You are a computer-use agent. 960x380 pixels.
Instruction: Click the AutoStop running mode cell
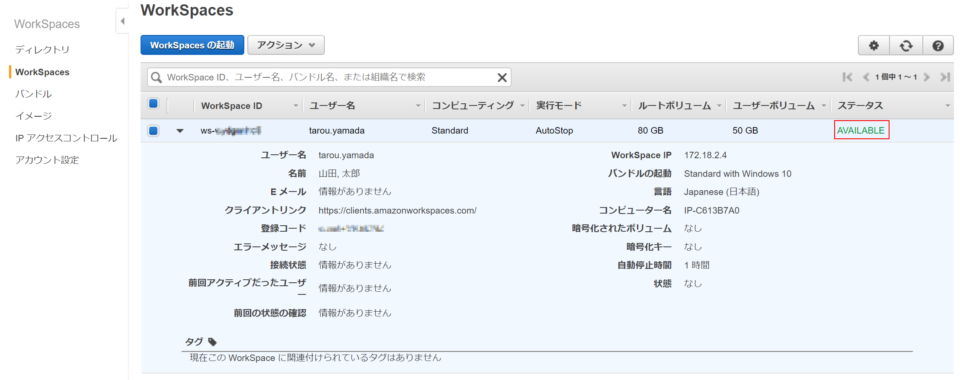tap(554, 130)
